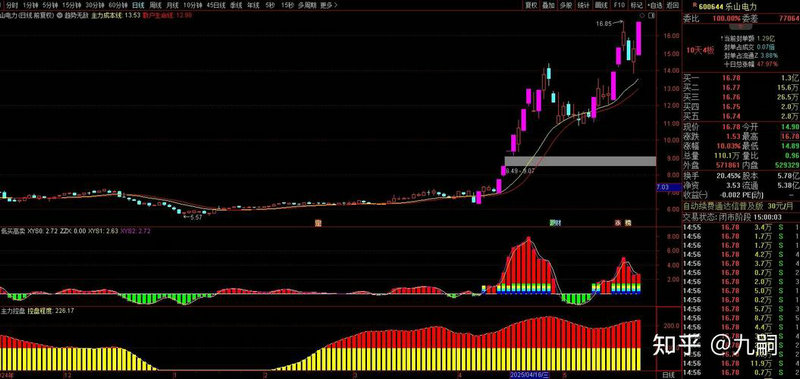The height and width of the screenshot is (379, 800).
Task: Click the 16.85 high price annotation
Action: (x=603, y=23)
